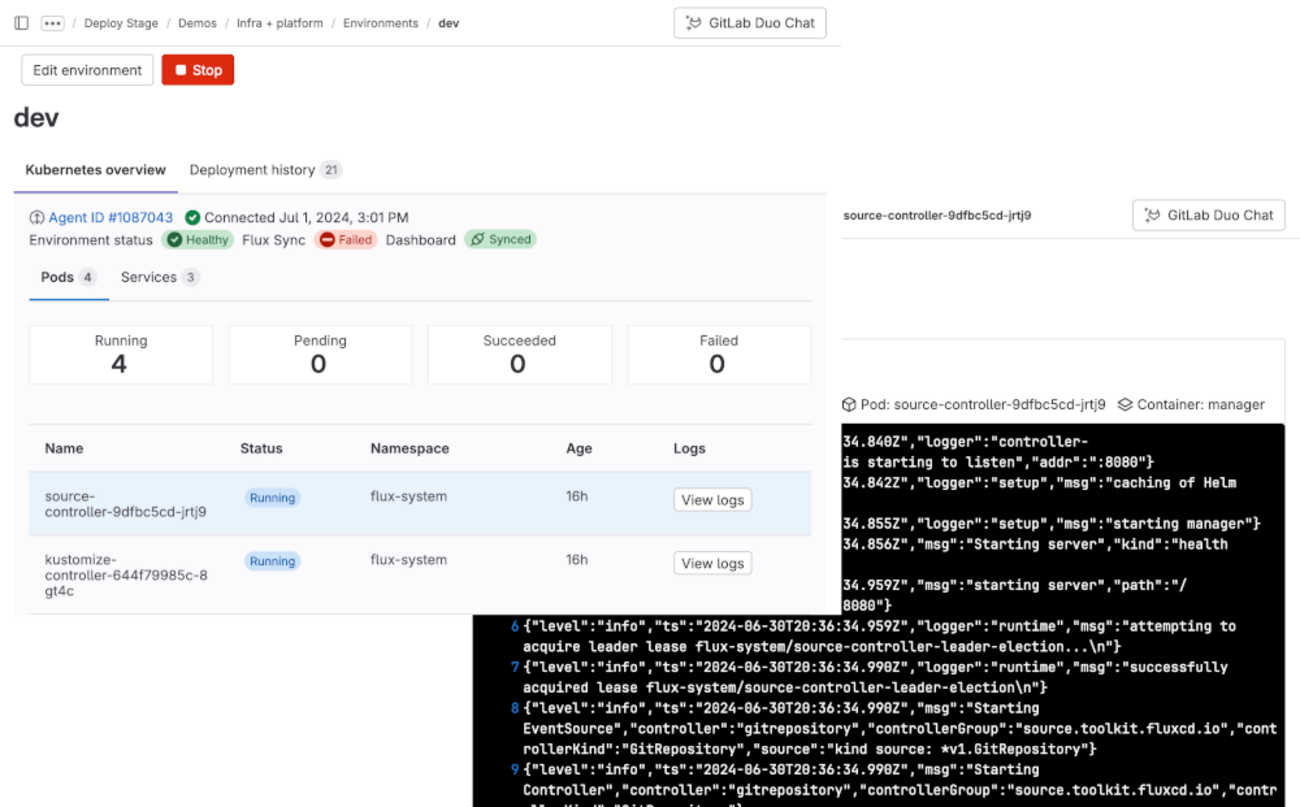The height and width of the screenshot is (807, 1300).
Task: Click the Container layers icon
Action: tap(1125, 405)
